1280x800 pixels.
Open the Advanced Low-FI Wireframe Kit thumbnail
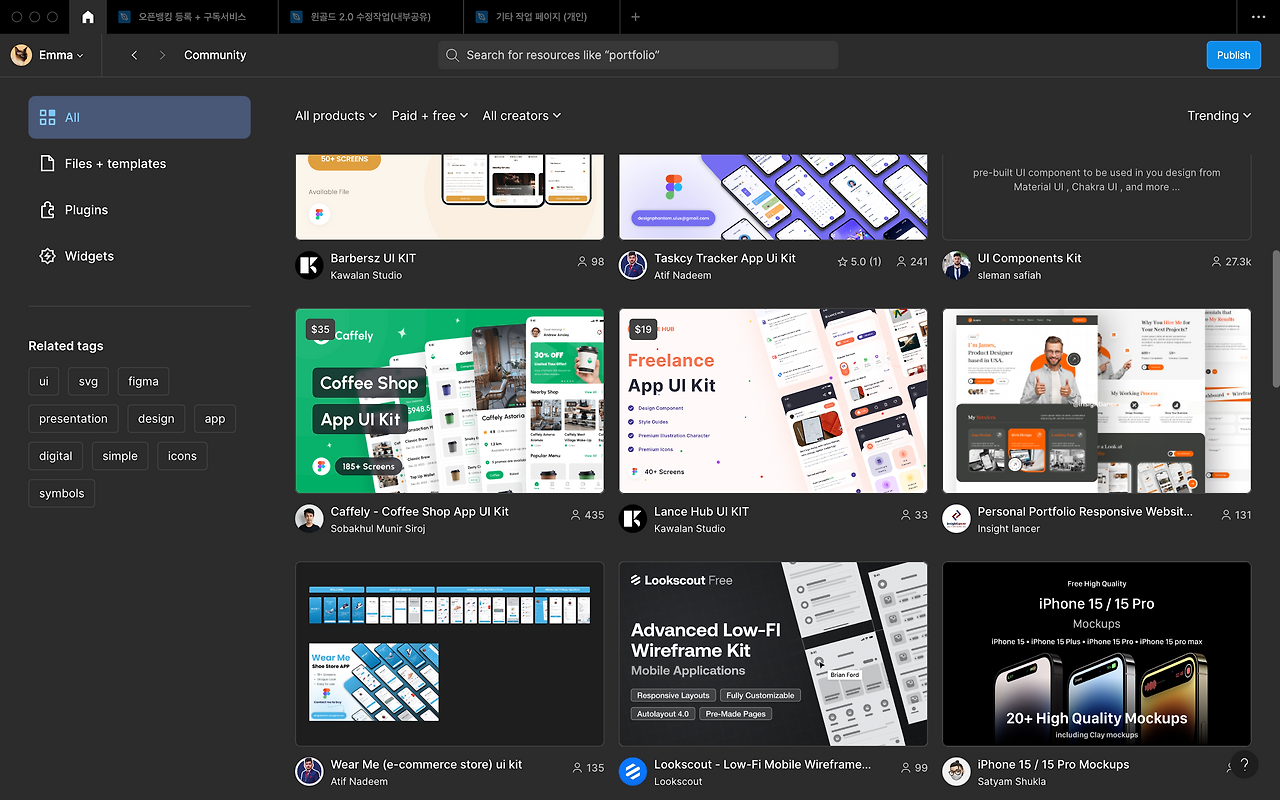tap(773, 654)
